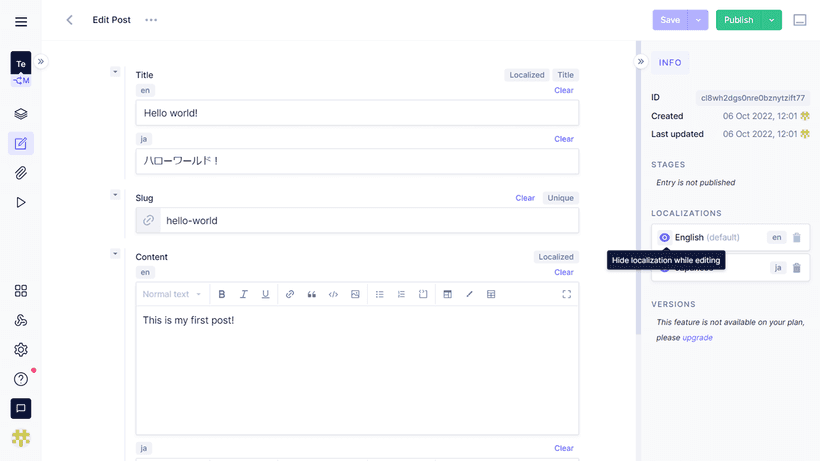Open the Save dropdown arrow
820x461 pixels.
(x=698, y=20)
